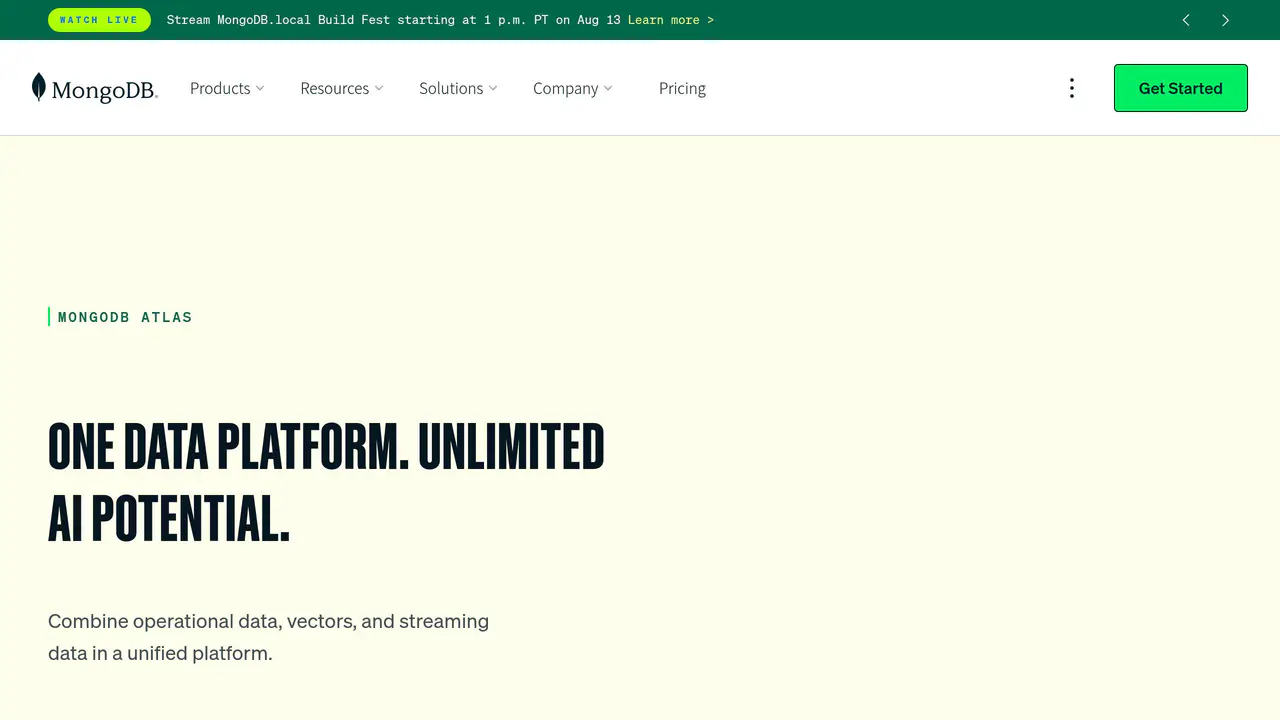Follow the Learn more link
The image size is (1280, 720).
click(x=671, y=20)
